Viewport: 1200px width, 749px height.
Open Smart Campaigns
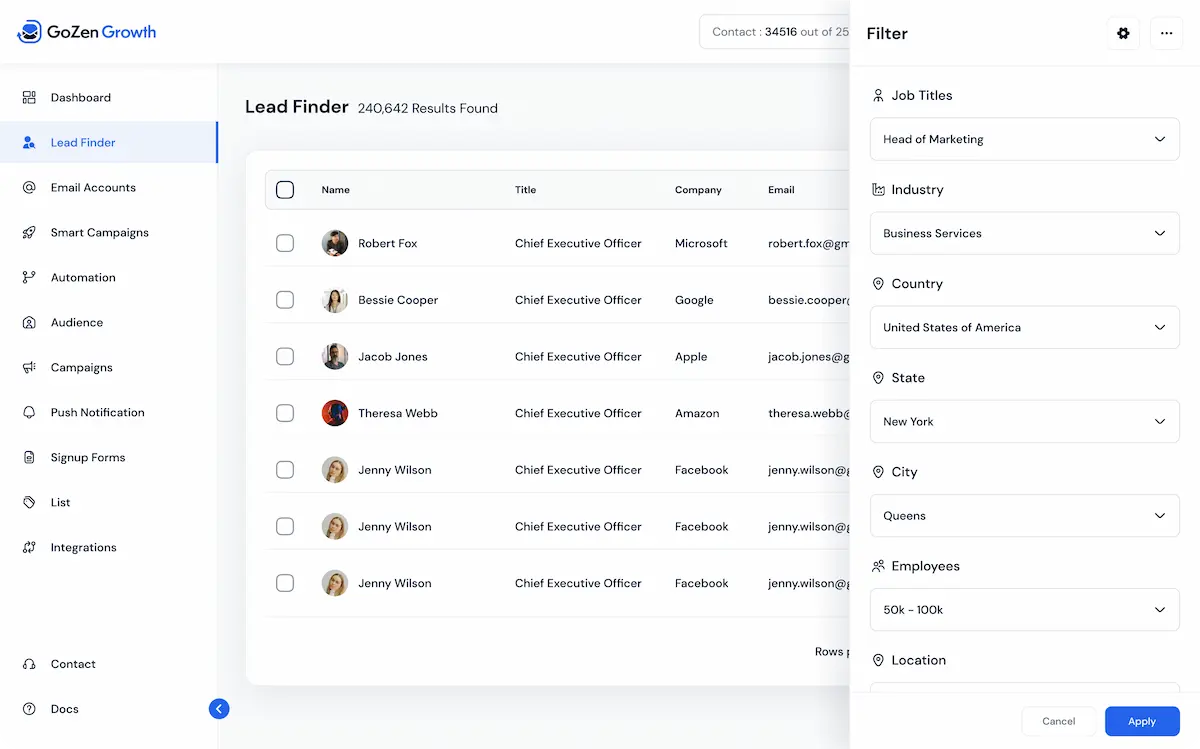[97, 232]
